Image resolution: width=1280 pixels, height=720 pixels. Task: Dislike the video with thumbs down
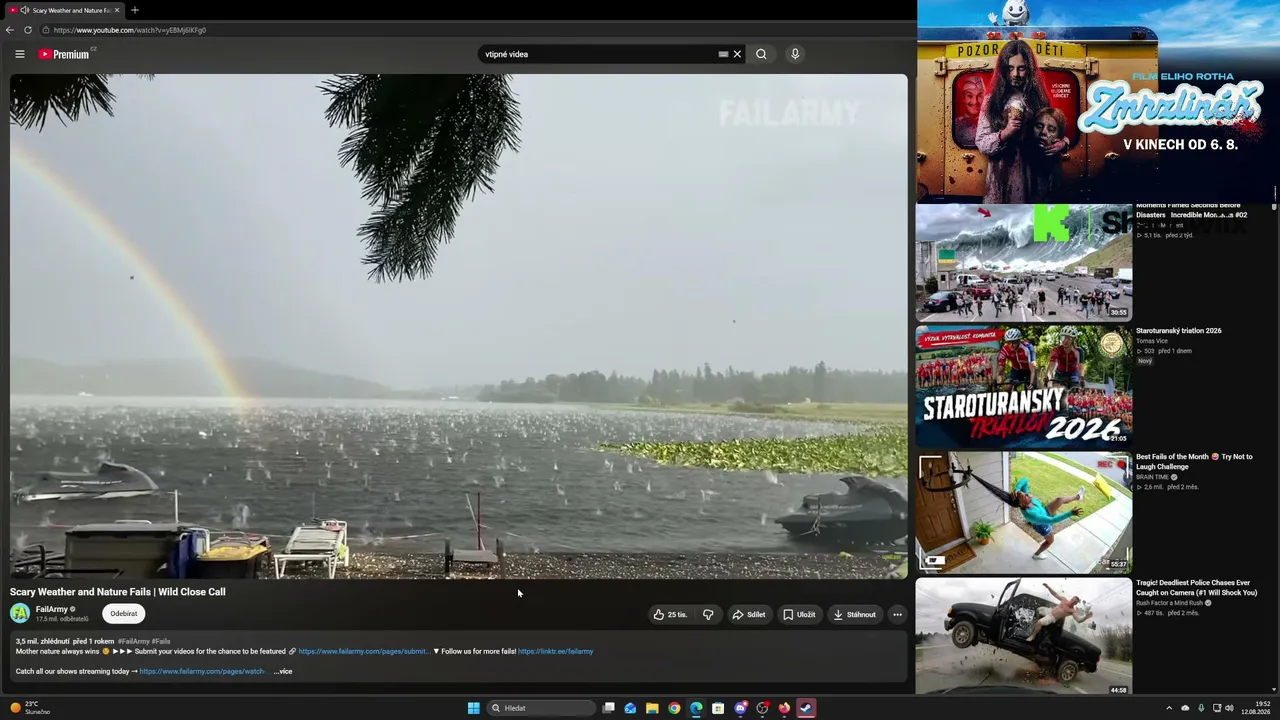(x=708, y=614)
